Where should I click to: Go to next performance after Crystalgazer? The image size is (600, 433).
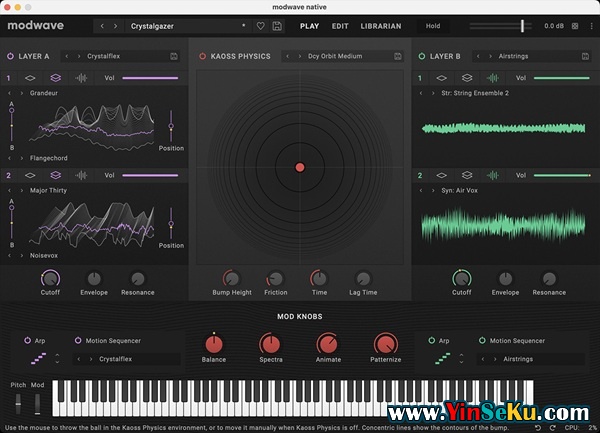(x=115, y=26)
